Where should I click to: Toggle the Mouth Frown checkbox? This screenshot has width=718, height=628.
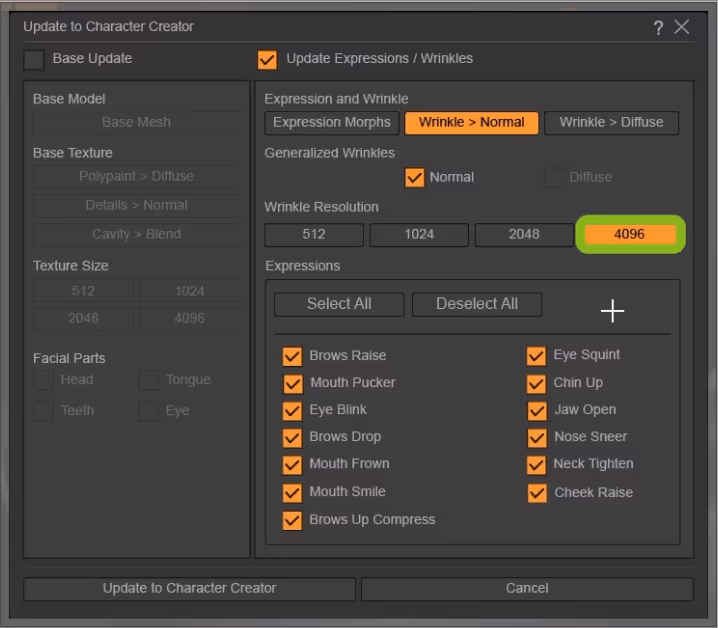pyautogui.click(x=292, y=465)
